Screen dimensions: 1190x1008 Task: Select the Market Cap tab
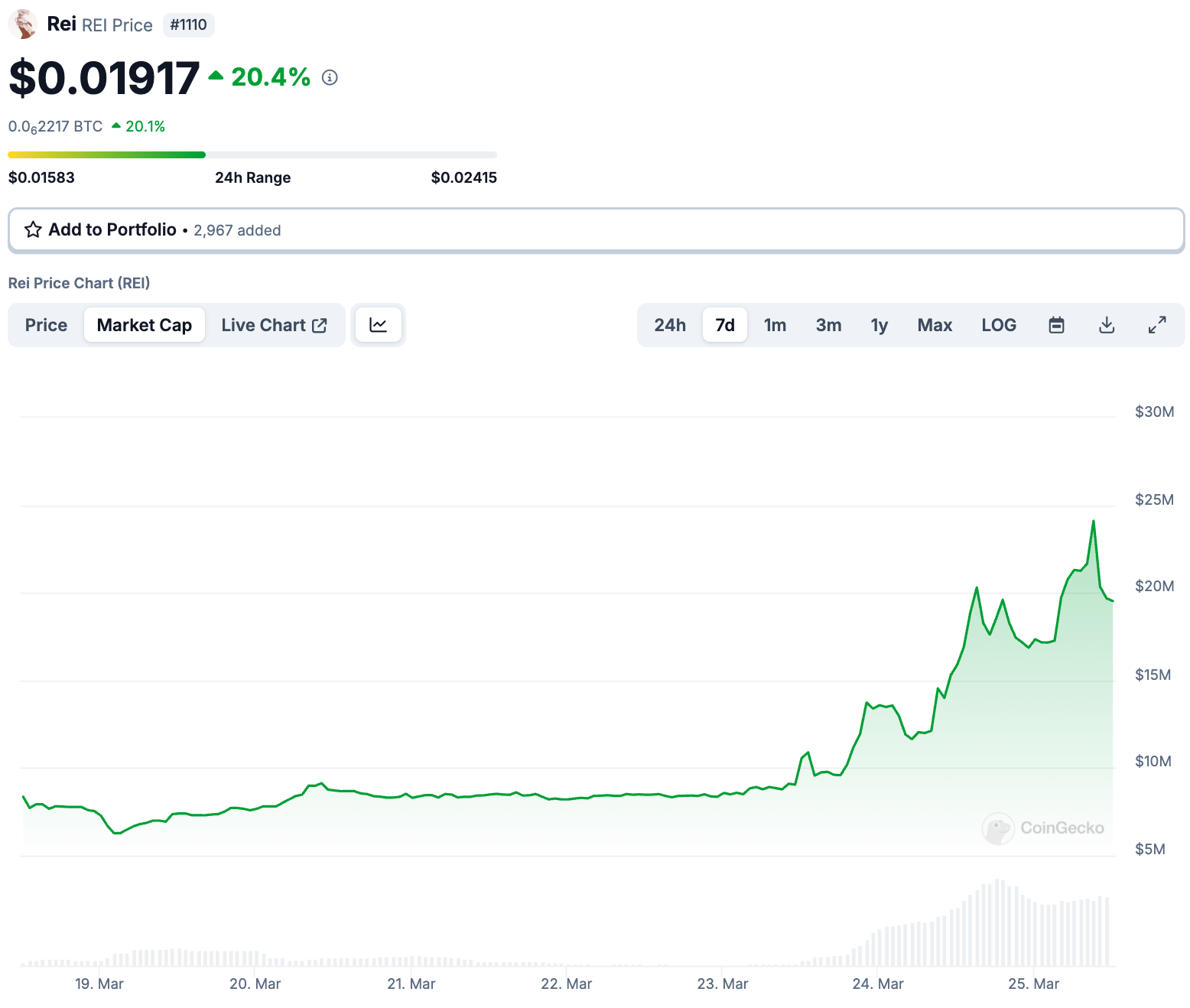click(x=145, y=325)
